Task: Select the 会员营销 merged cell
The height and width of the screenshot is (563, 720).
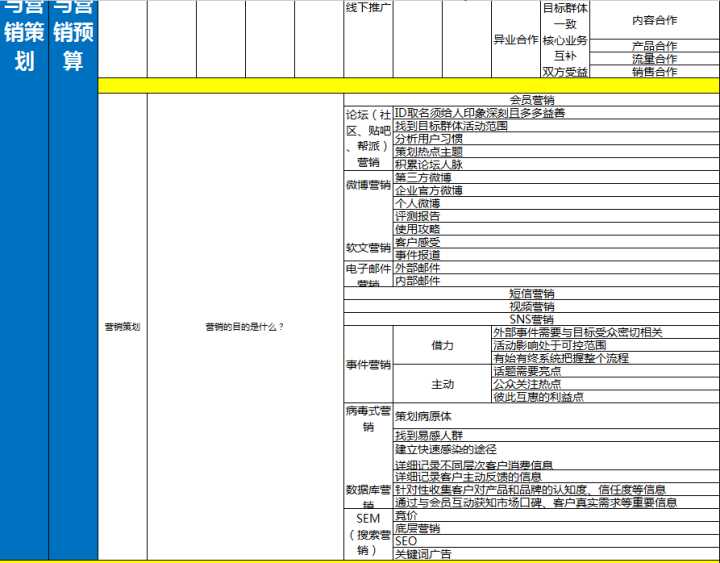Action: coord(531,100)
